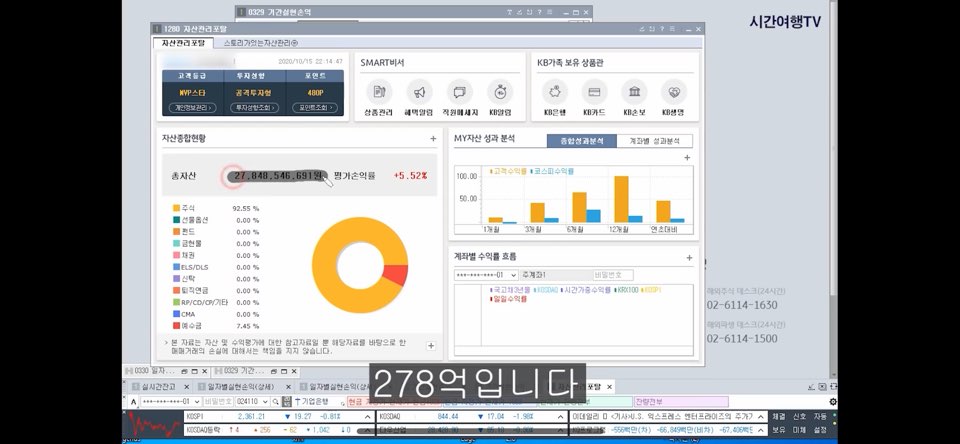Screen dimensions: 960x444
Task: Expand the news ticker row arrow
Action: click(760, 416)
